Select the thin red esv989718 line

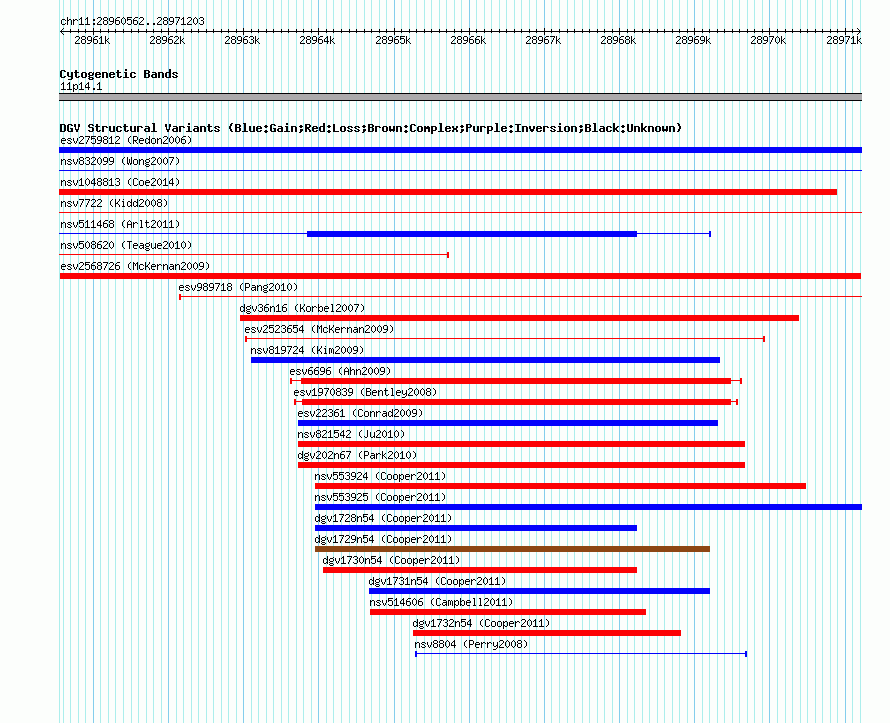(x=520, y=297)
